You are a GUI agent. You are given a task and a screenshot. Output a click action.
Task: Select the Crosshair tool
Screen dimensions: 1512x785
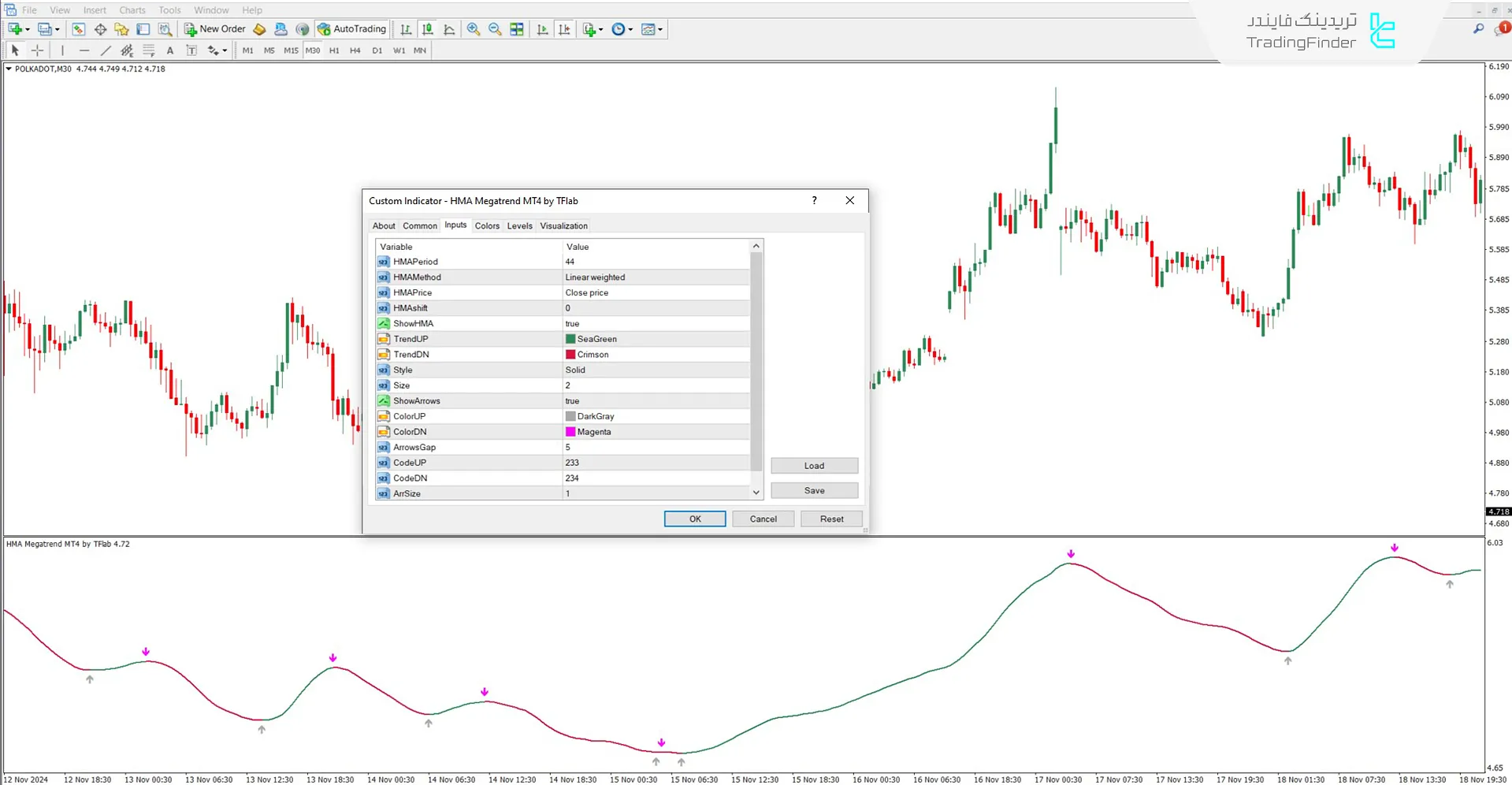click(x=37, y=50)
